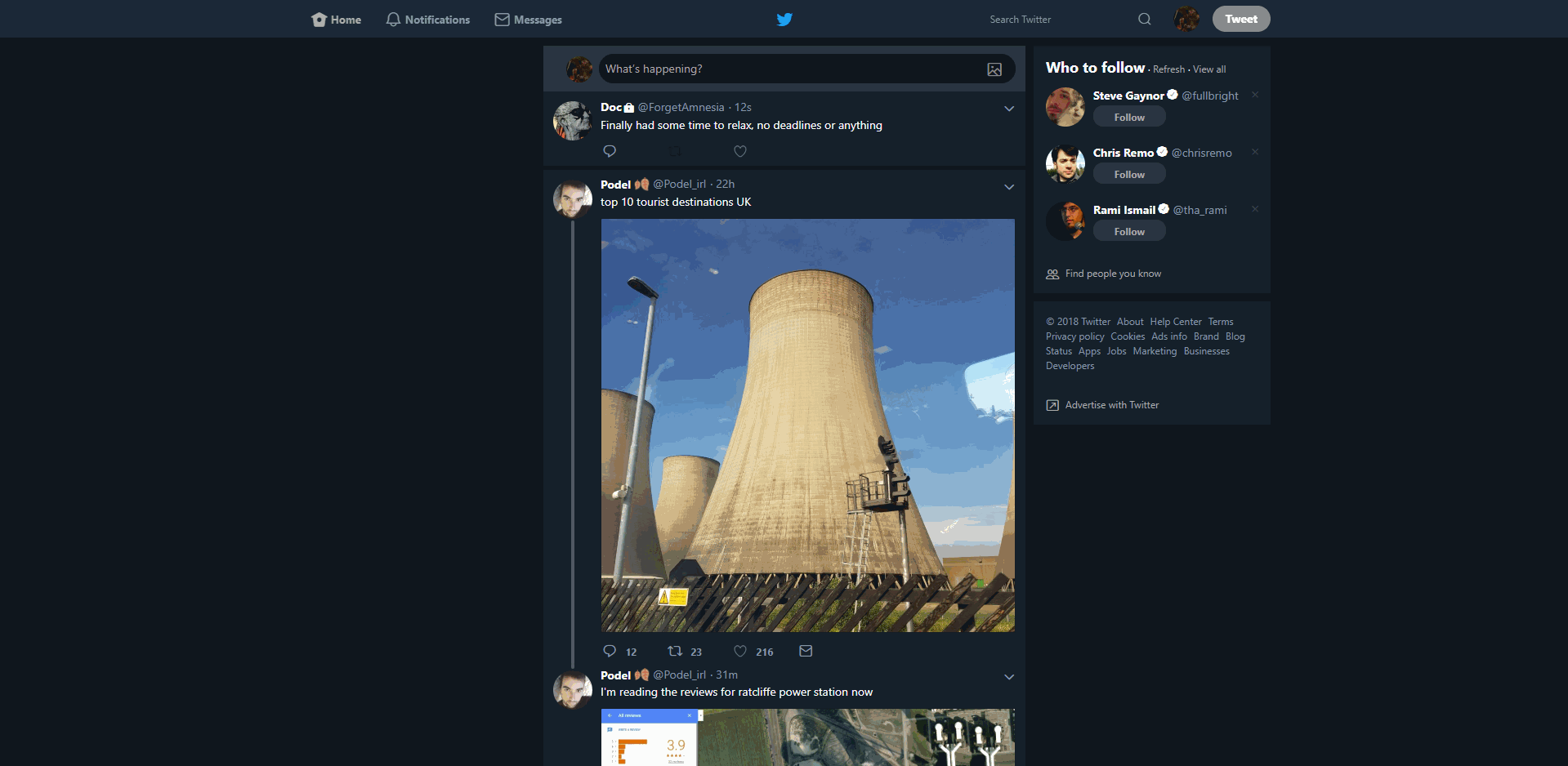Expand options chevron on Ratcliffe reviews tweet
Screen dimensions: 1568x766
click(x=1009, y=677)
